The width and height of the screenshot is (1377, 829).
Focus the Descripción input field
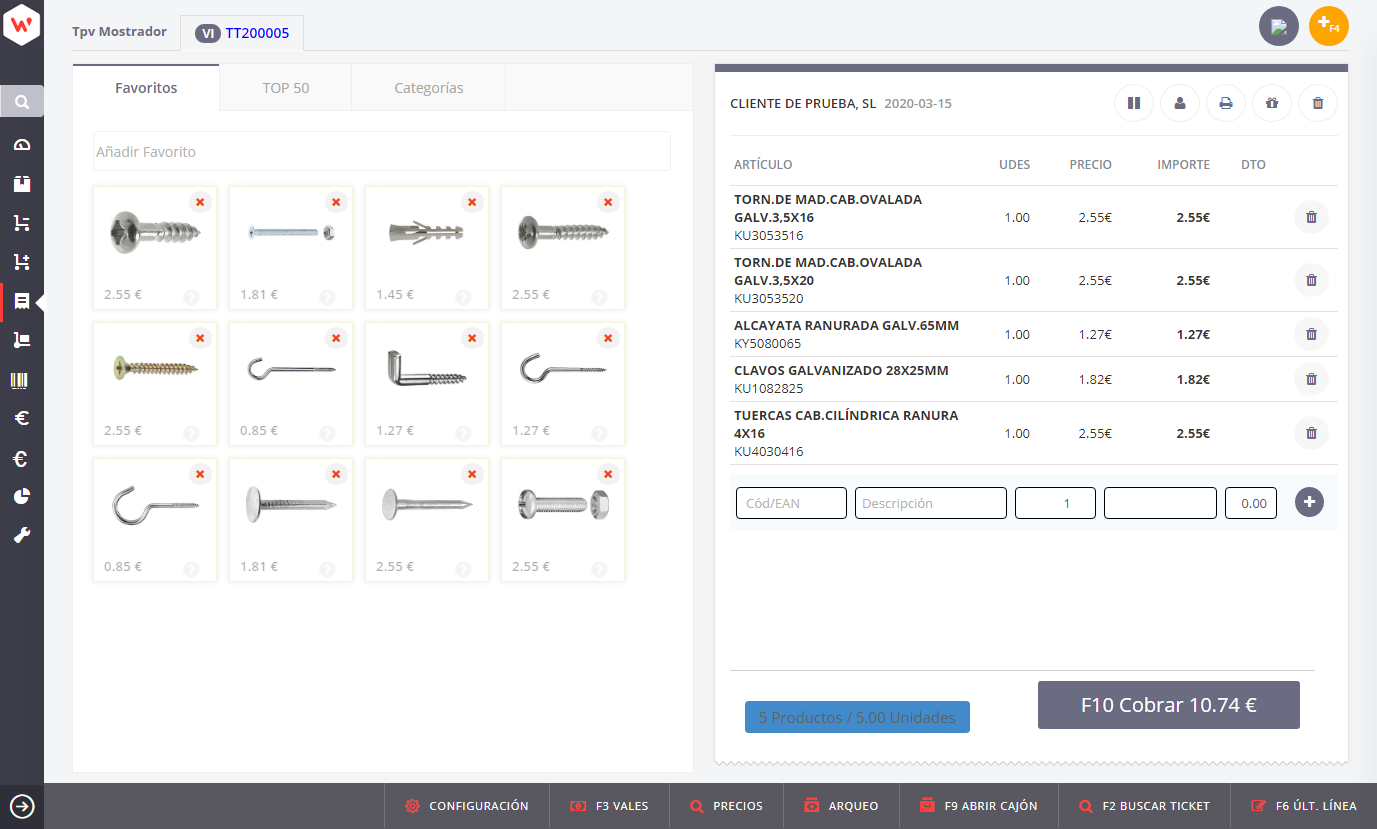(x=931, y=503)
